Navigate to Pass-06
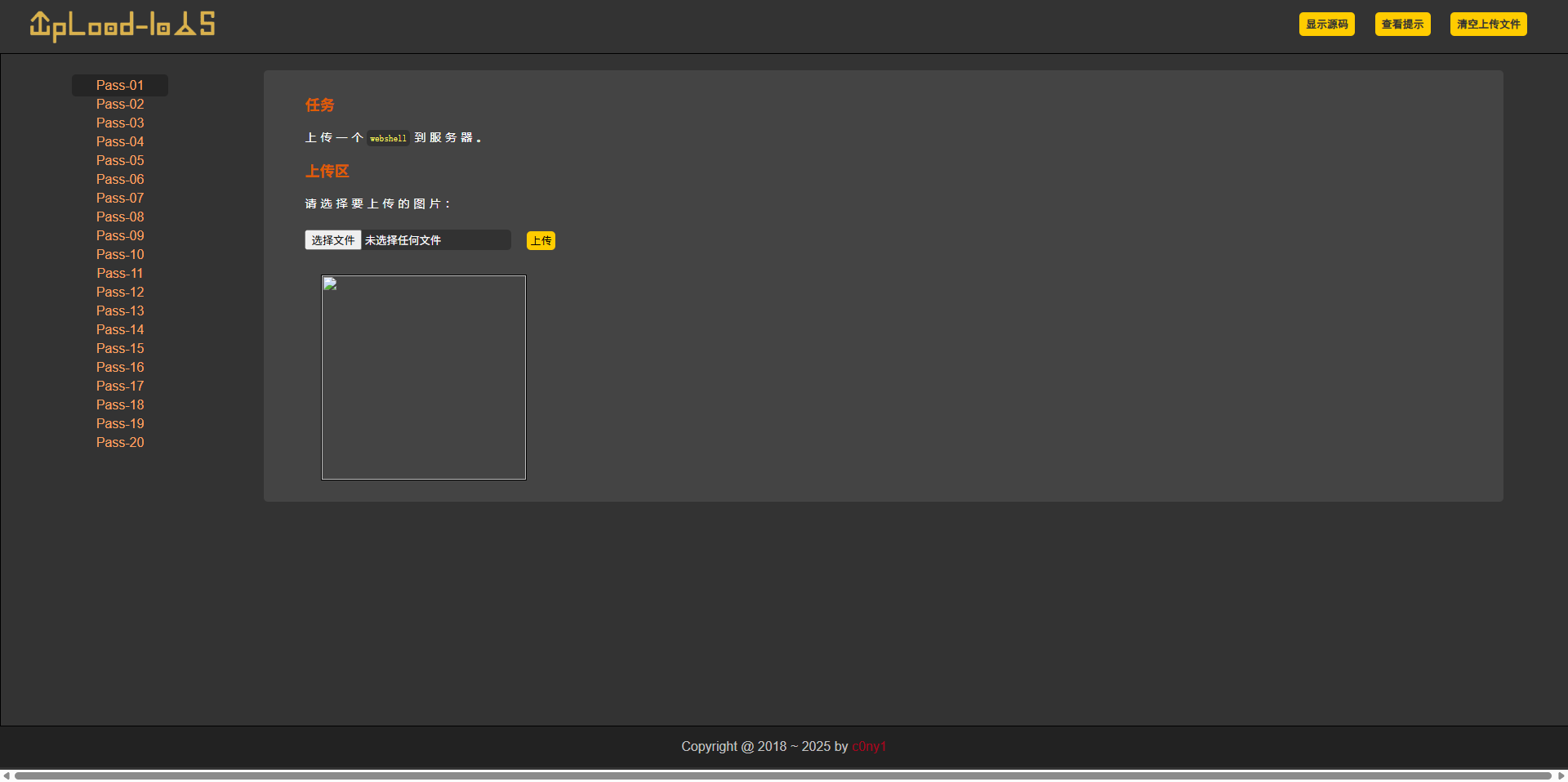1568x782 pixels. 120,179
